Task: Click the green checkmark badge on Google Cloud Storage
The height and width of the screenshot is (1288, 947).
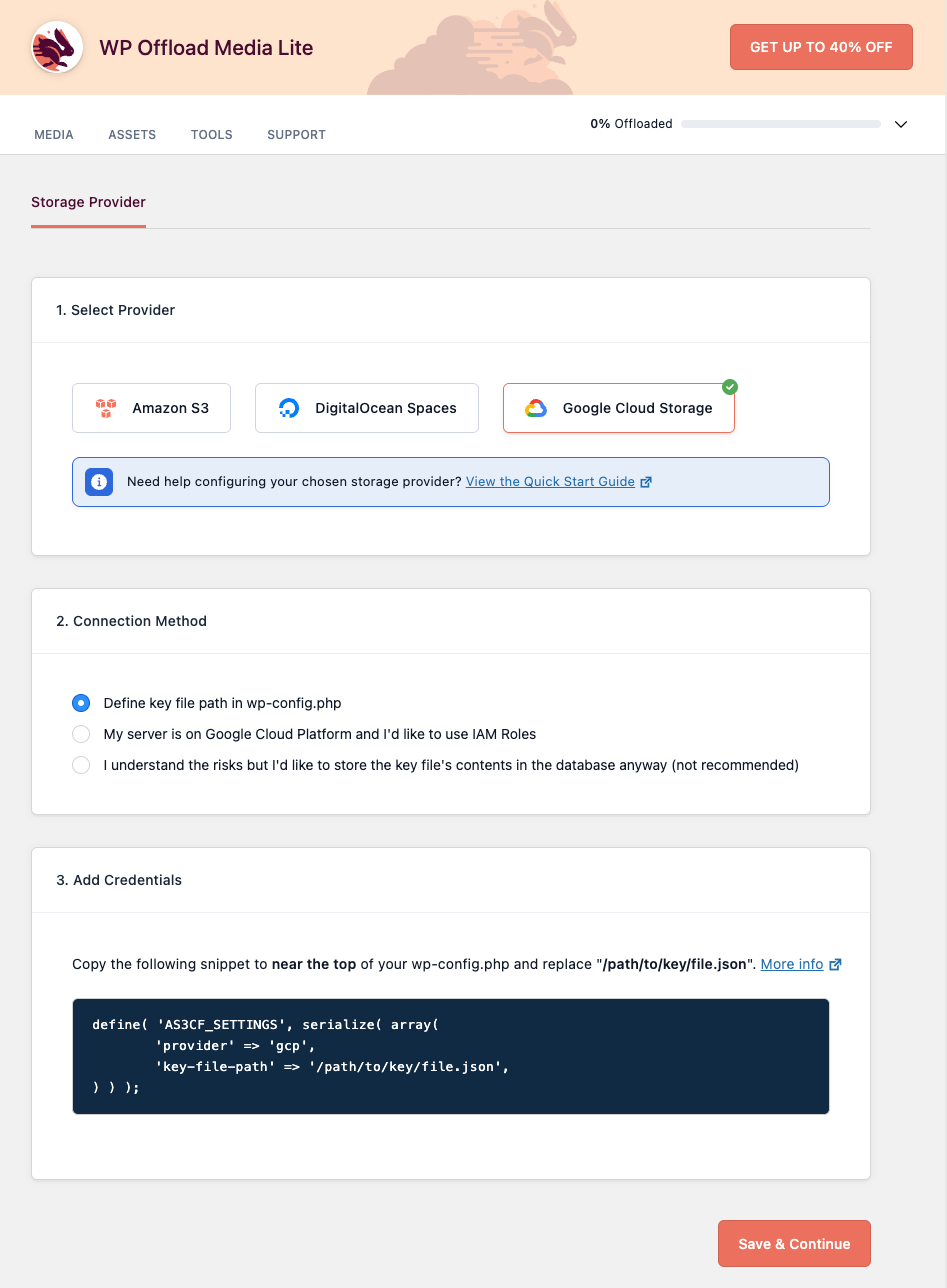Action: (x=730, y=386)
